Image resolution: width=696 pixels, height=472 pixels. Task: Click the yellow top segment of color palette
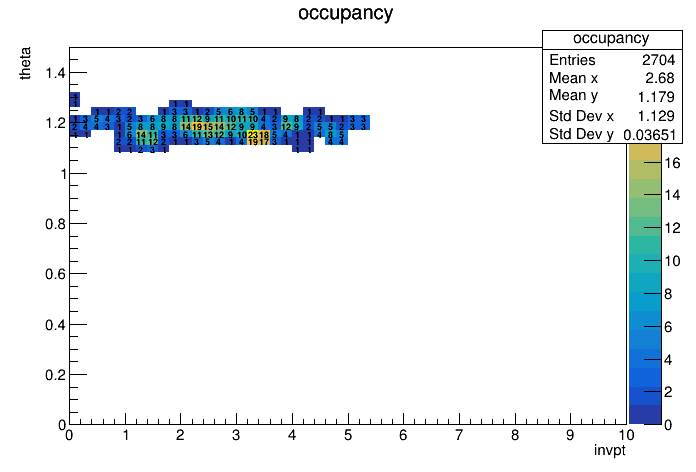tap(645, 152)
